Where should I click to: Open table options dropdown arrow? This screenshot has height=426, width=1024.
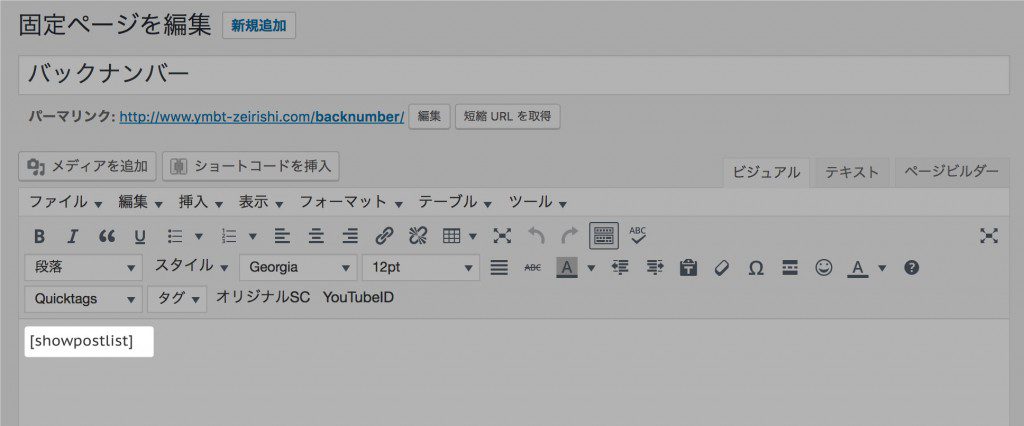473,236
